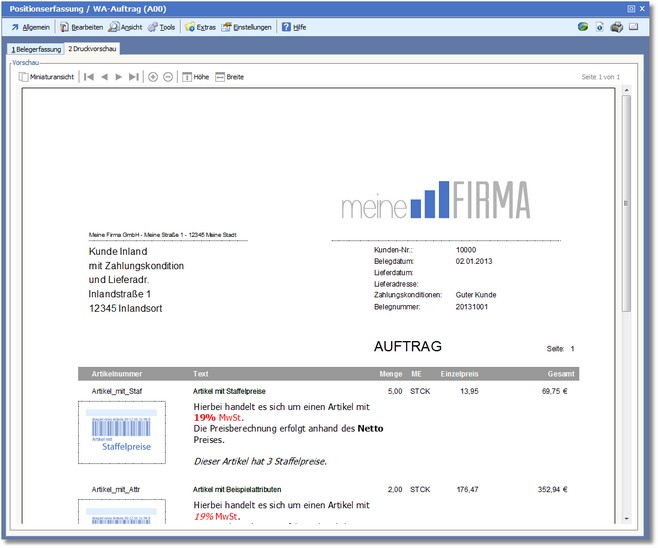Open the Extras menu
The height and width of the screenshot is (548, 658).
pos(200,27)
